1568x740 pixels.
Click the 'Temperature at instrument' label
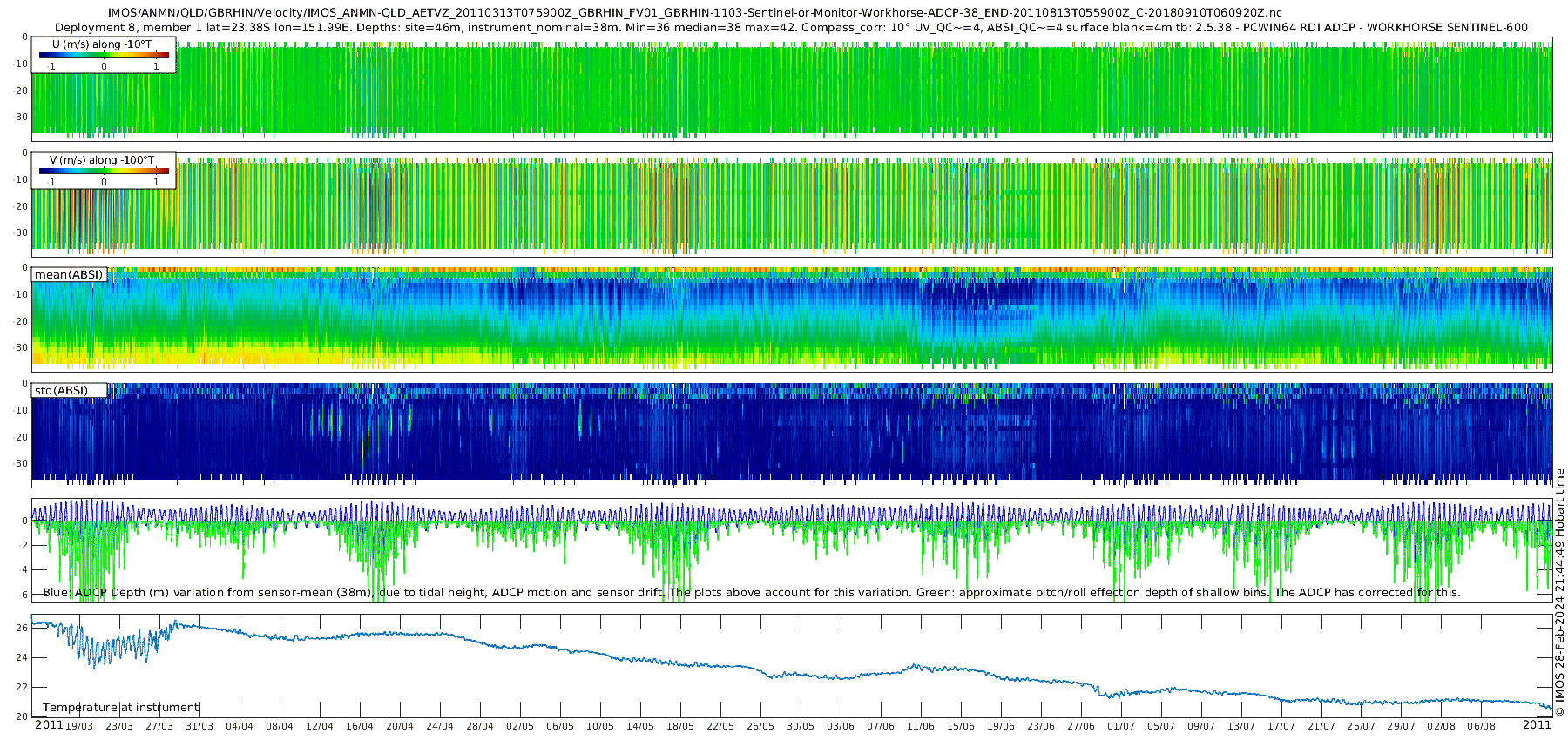click(121, 708)
